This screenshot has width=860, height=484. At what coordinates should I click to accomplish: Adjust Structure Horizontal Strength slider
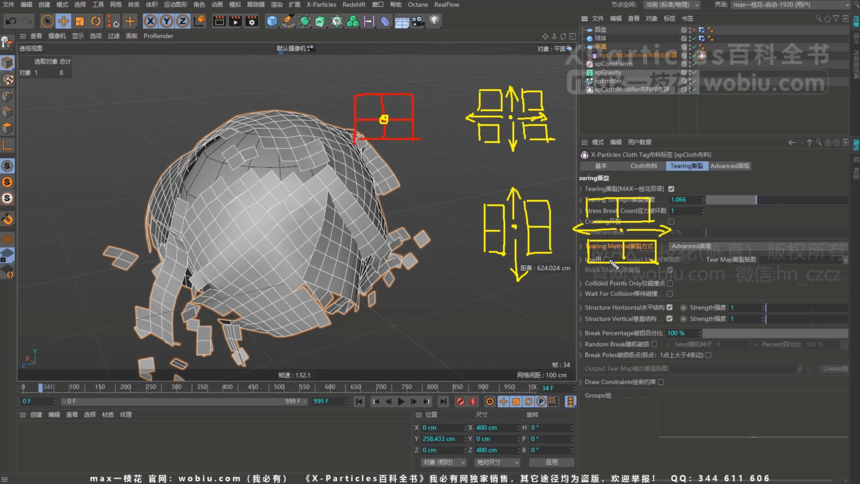(807, 308)
